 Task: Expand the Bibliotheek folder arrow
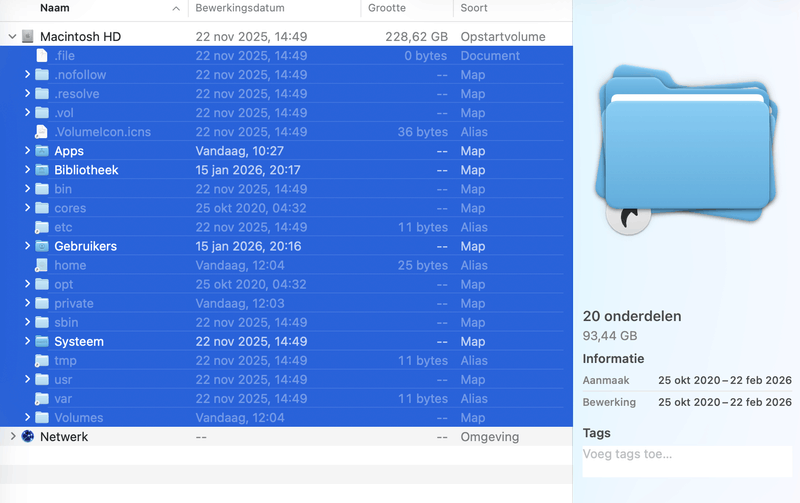click(28, 169)
